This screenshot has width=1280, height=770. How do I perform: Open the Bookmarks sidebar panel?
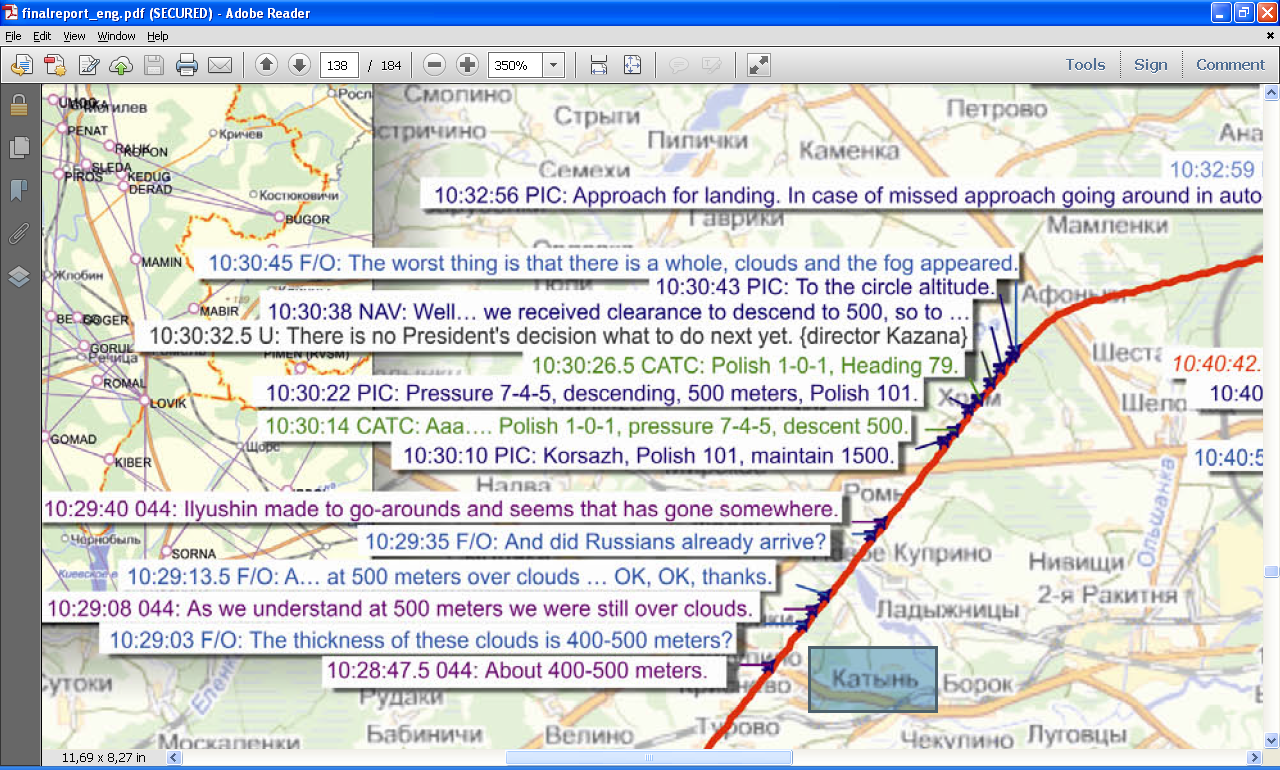point(18,191)
